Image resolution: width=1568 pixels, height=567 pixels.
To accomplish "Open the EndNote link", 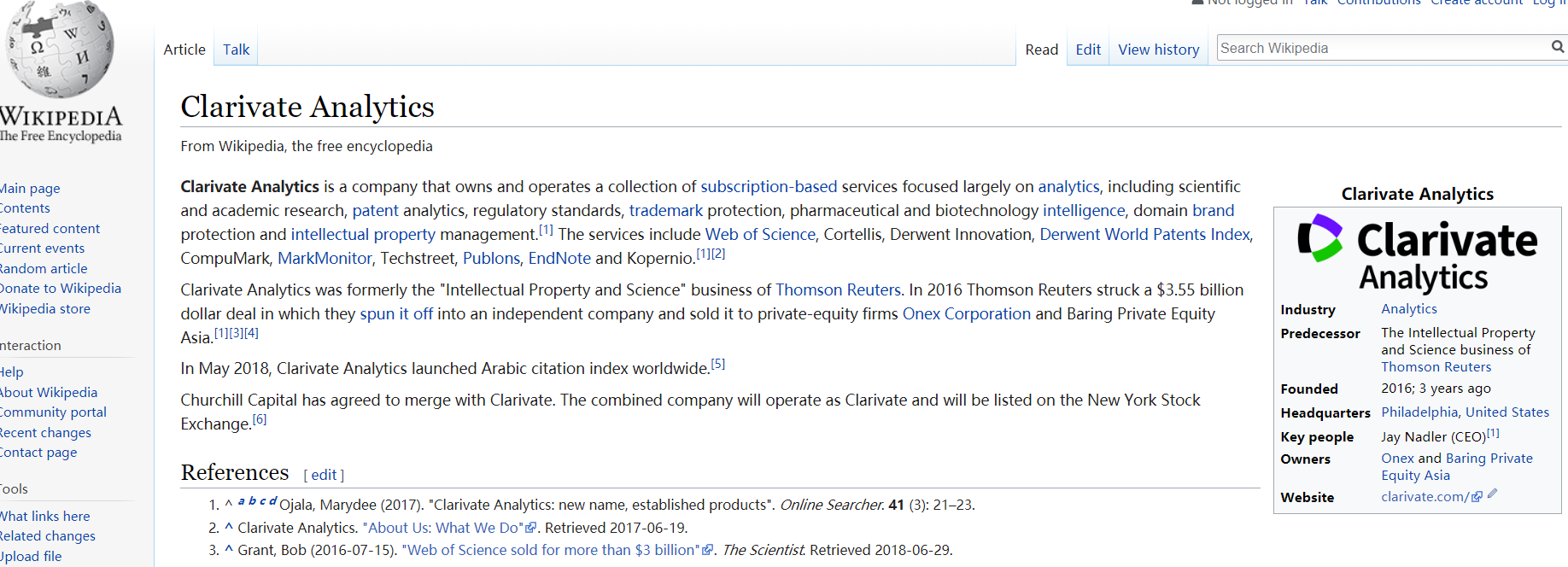I will (x=559, y=259).
